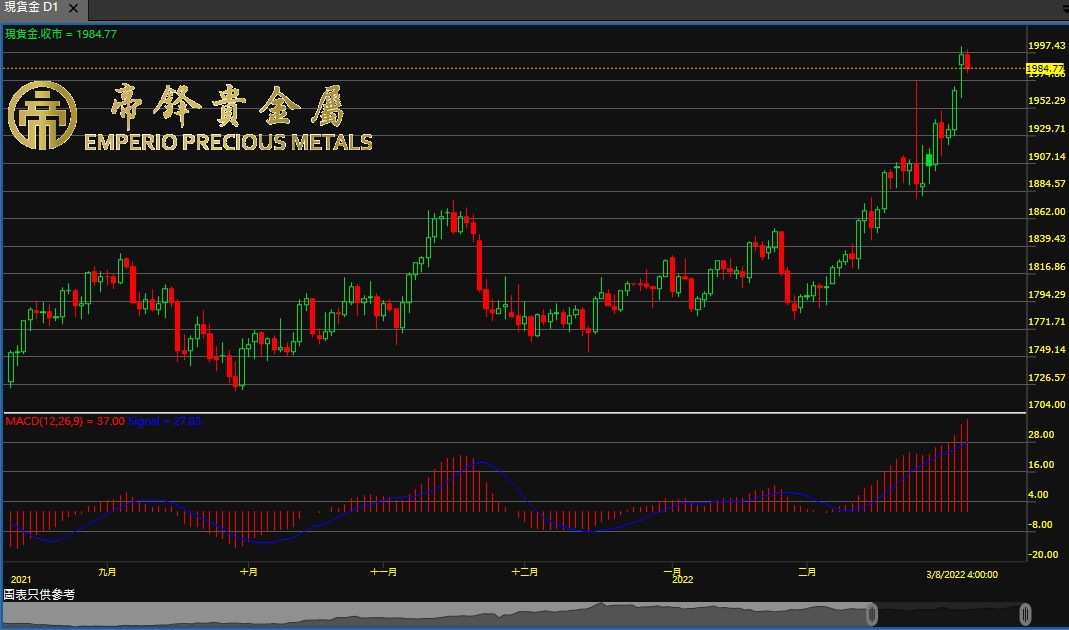Click the MACD(12,26,9) = 37.00 label
1069x630 pixels.
(x=65, y=421)
